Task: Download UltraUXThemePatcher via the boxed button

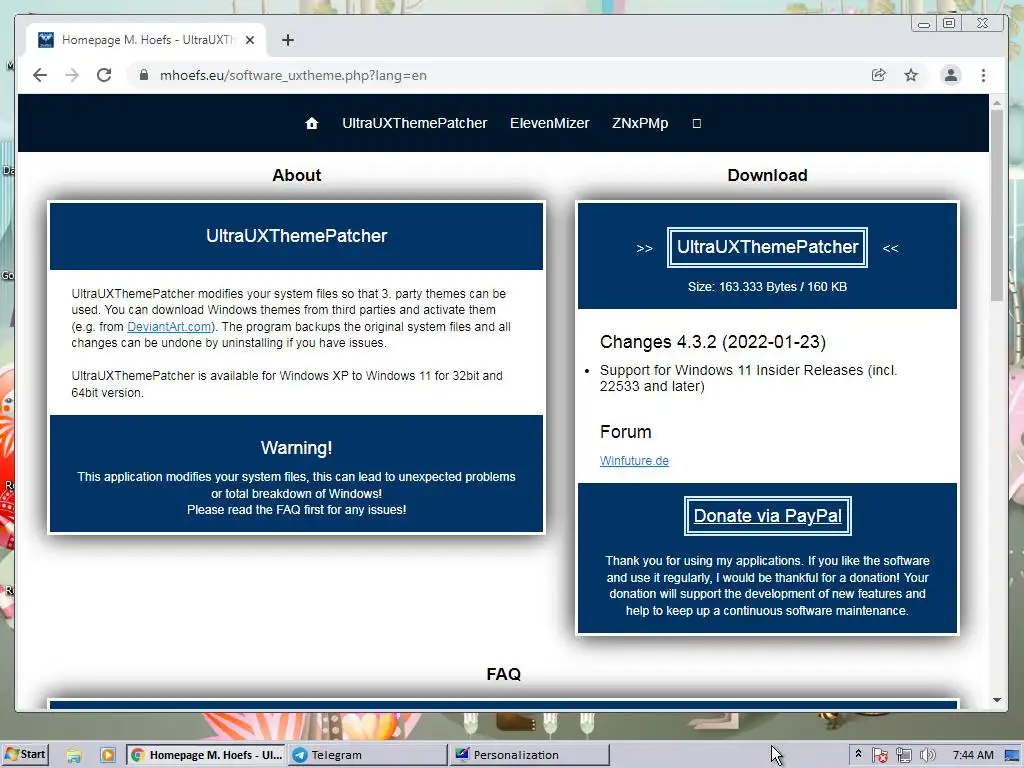Action: [767, 247]
